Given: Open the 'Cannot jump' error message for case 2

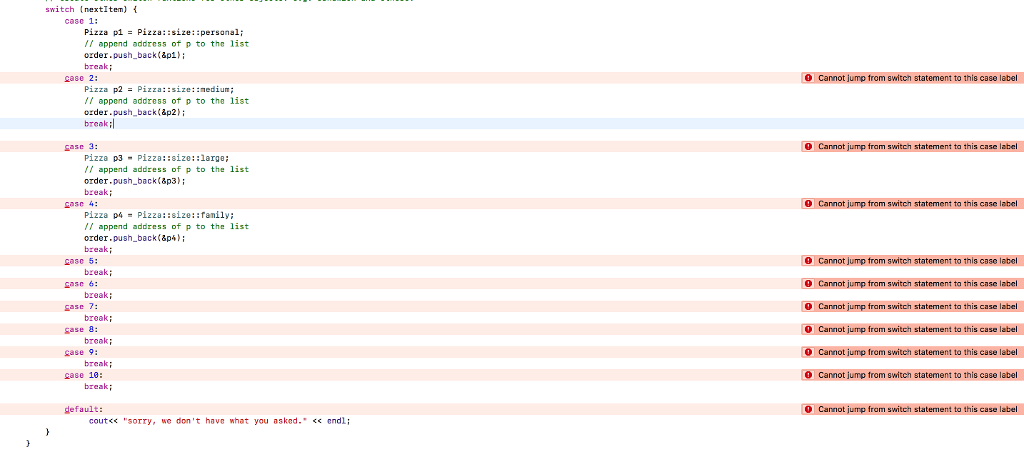Looking at the screenshot, I should [918, 78].
